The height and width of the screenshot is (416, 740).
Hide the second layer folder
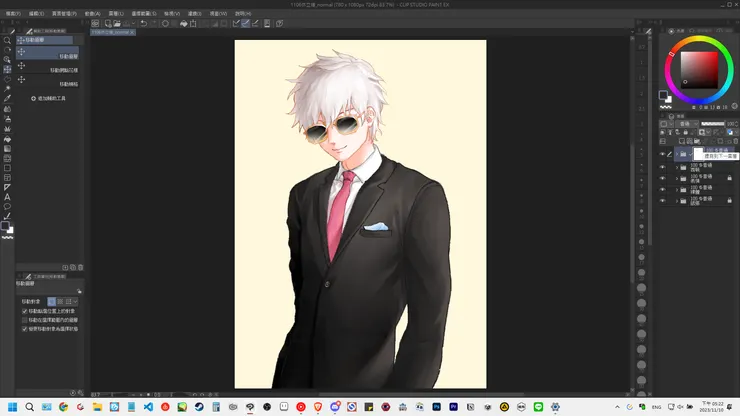(662, 167)
